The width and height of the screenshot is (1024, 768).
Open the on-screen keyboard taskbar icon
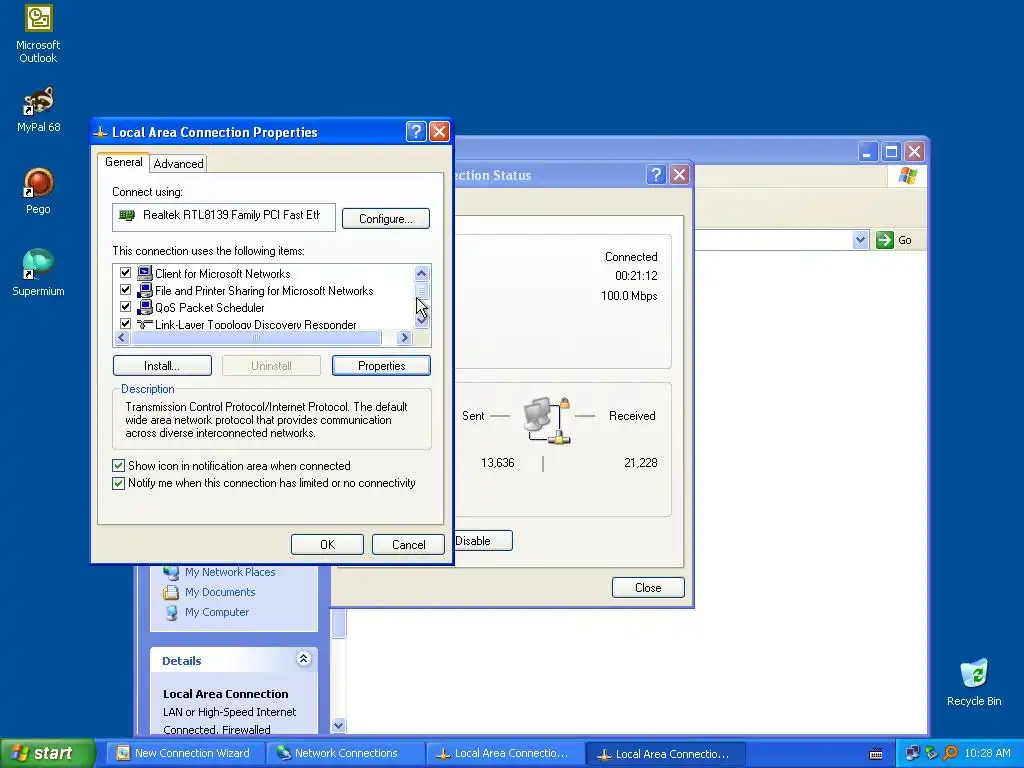click(876, 754)
